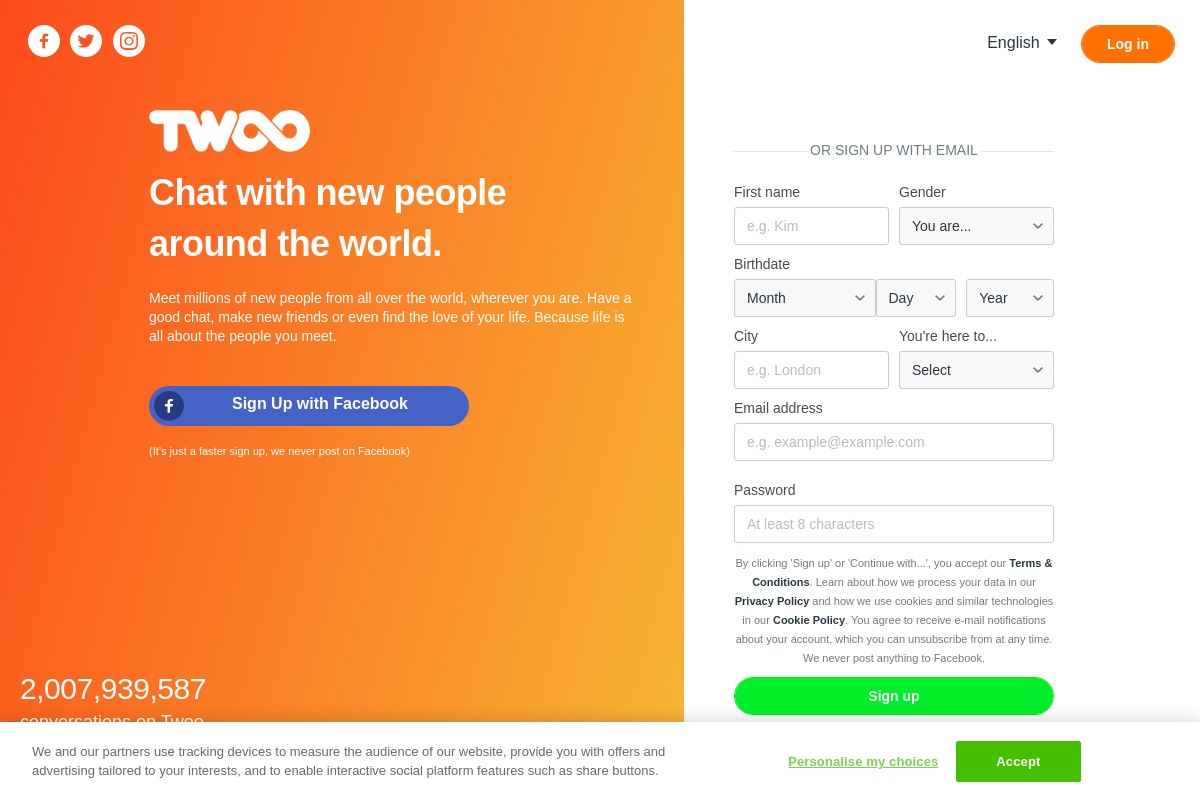The width and height of the screenshot is (1200, 803).
Task: Open the birthdate Month dropdown
Action: (x=805, y=298)
